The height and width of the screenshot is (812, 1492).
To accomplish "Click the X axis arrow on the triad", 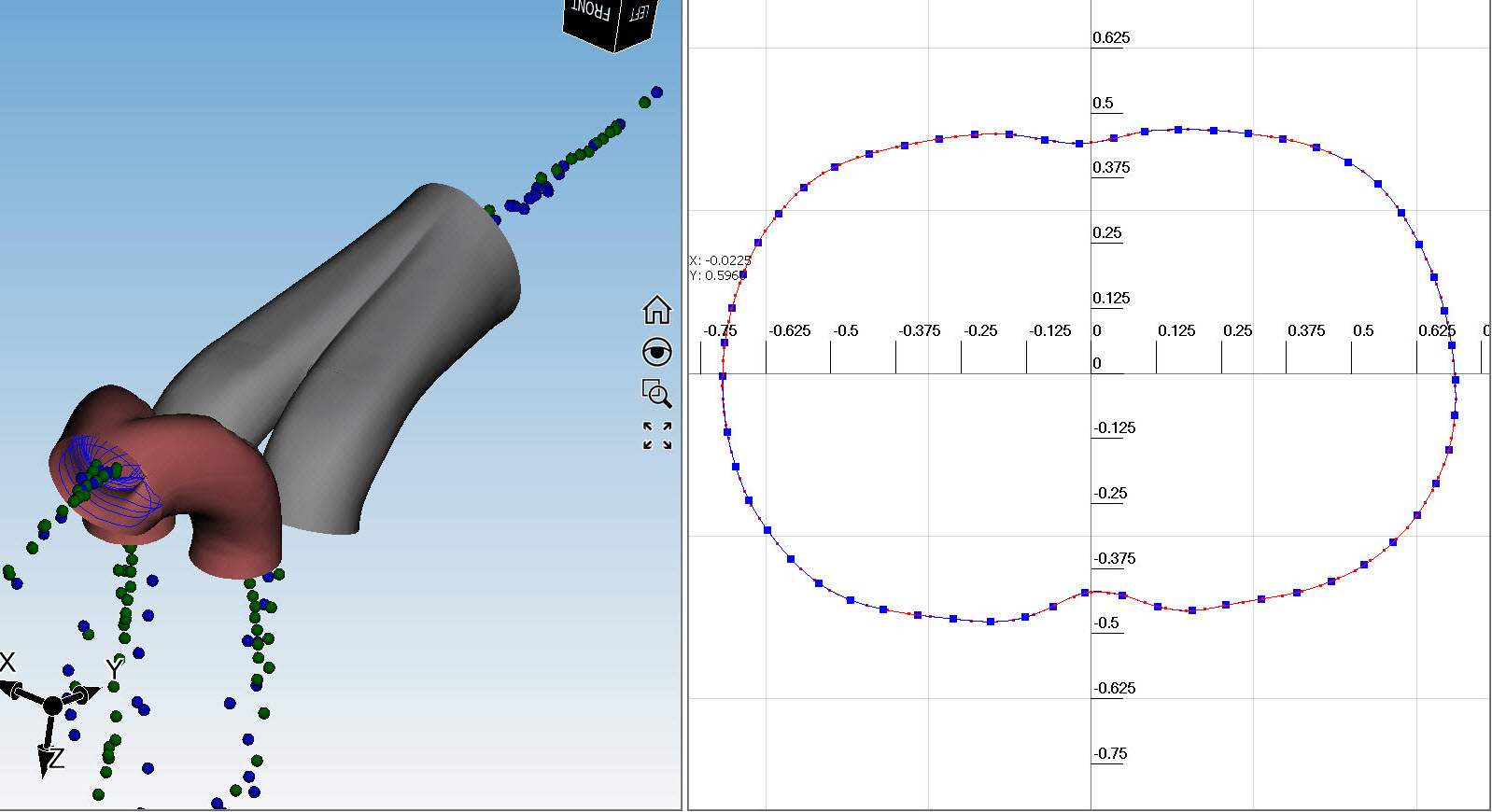I will (13, 690).
